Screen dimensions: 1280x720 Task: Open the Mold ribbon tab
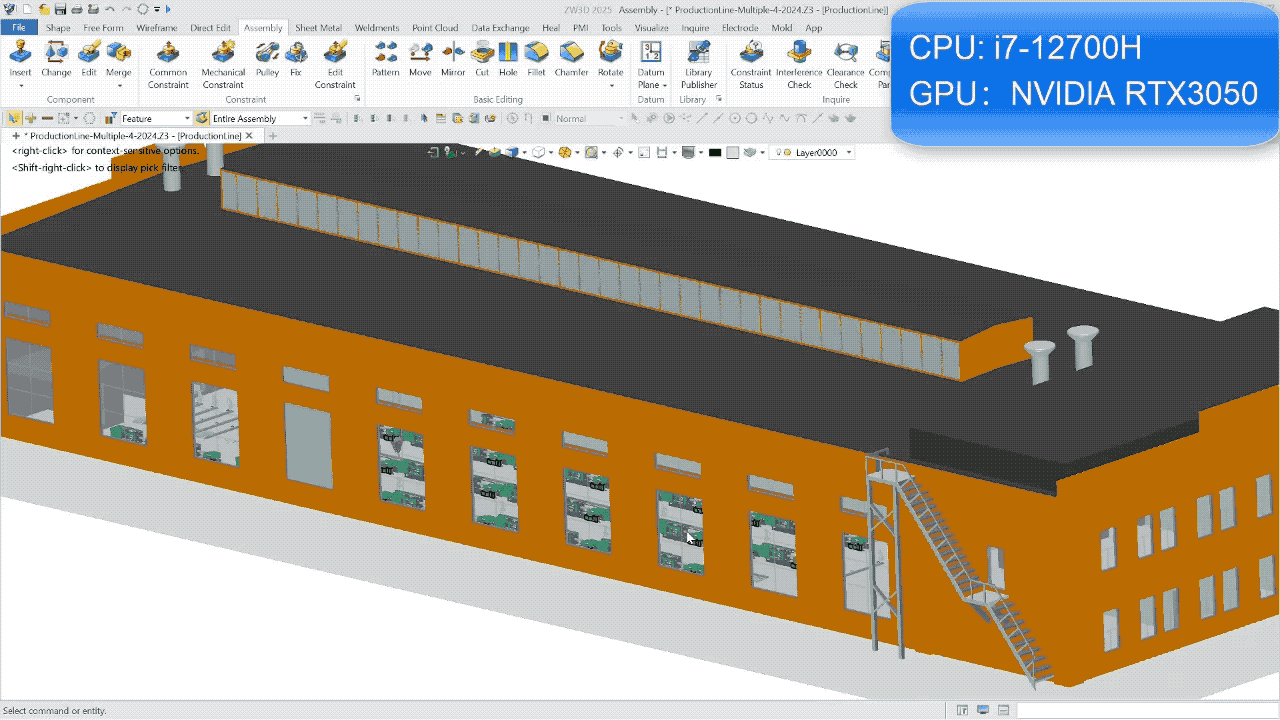tap(781, 28)
